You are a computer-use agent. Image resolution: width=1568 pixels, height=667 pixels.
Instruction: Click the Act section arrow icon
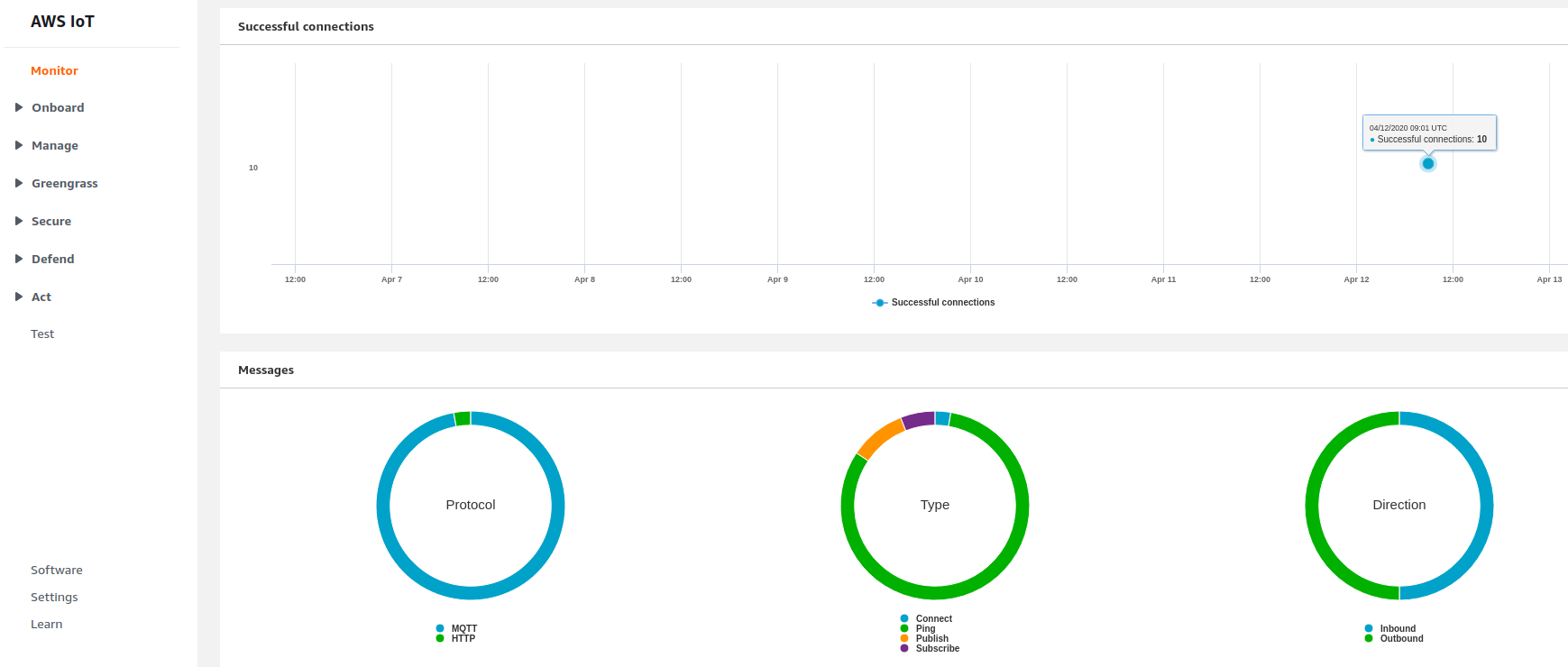pyautogui.click(x=19, y=297)
